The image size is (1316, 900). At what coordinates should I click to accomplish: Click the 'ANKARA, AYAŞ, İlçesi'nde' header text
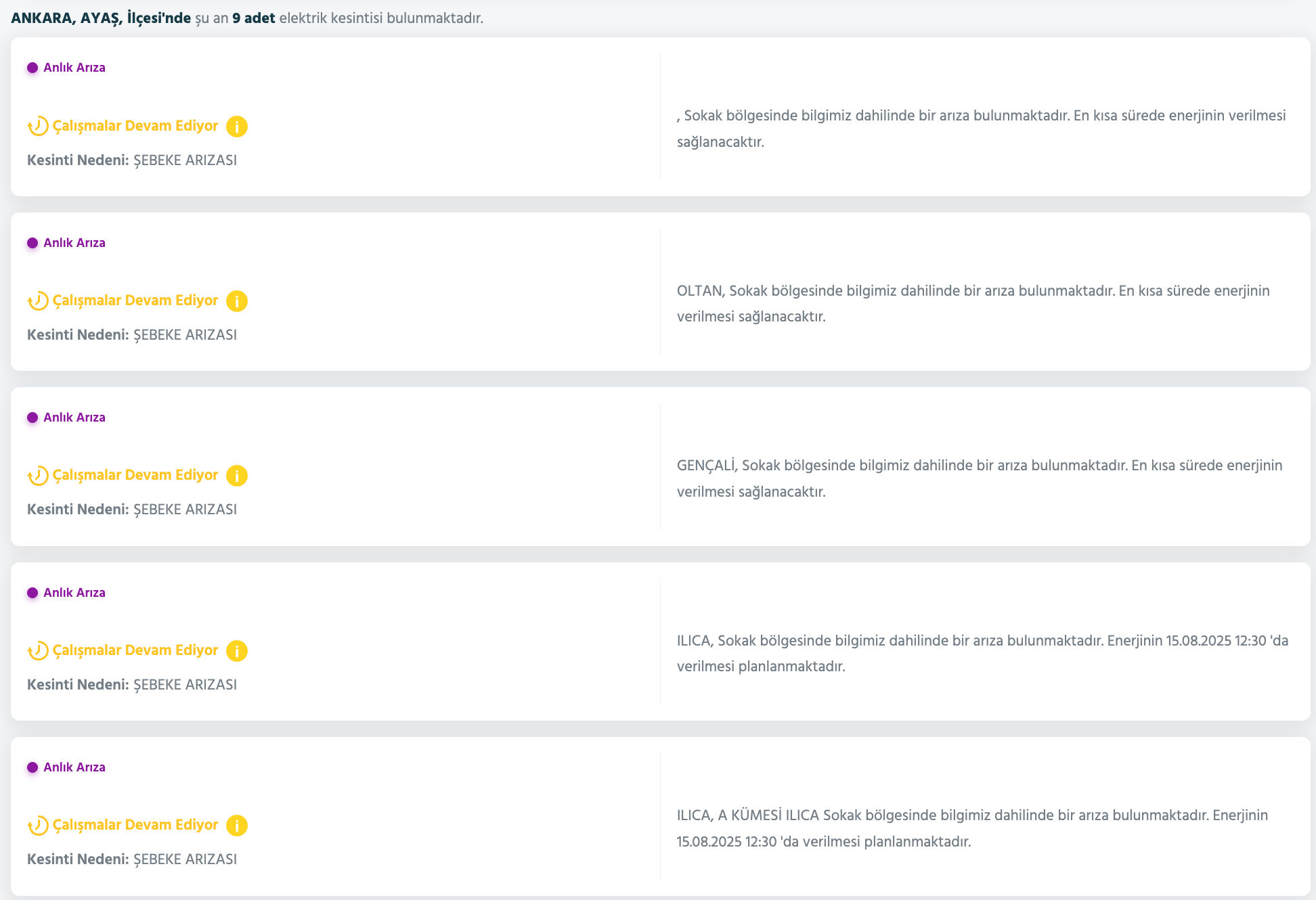click(101, 18)
